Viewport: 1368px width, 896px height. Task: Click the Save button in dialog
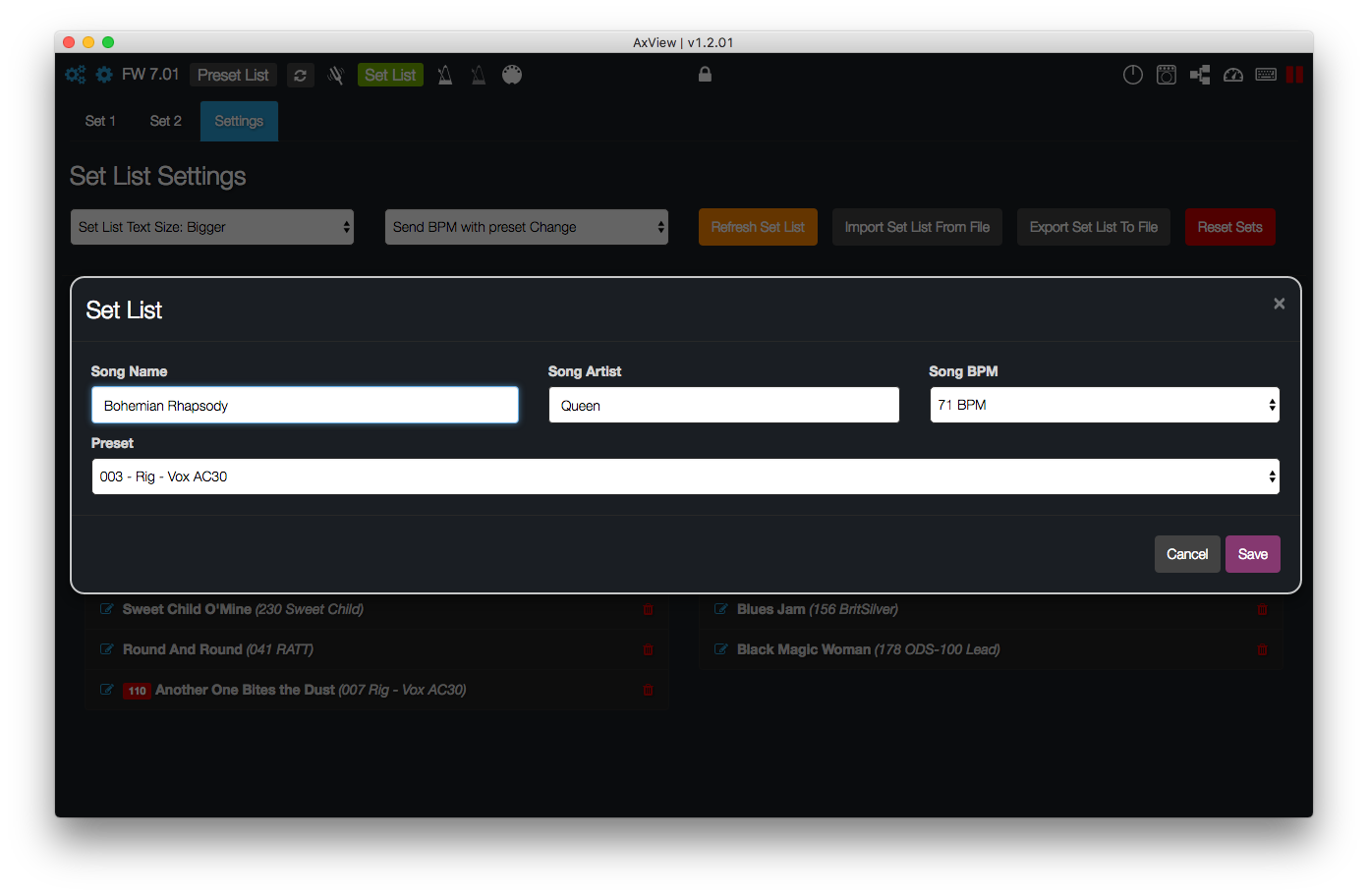1252,554
